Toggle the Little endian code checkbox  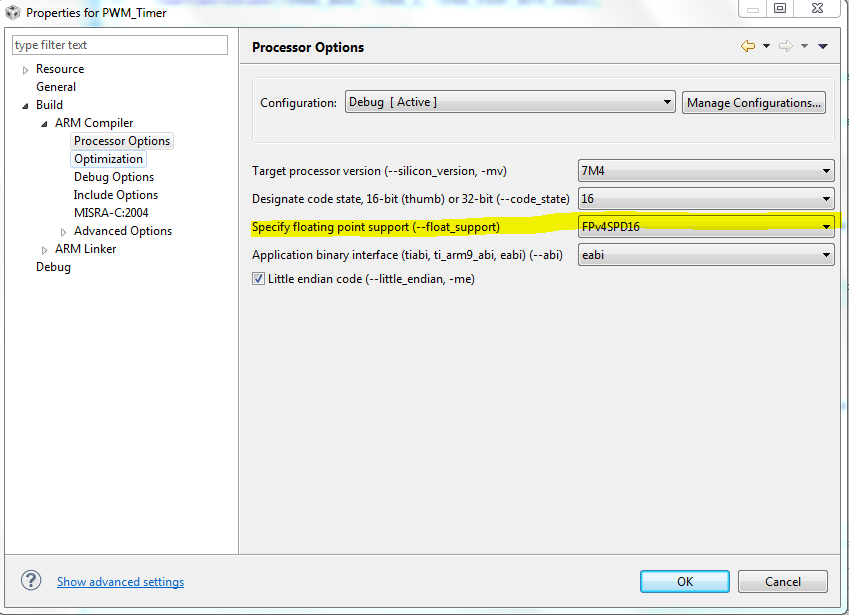[x=258, y=279]
